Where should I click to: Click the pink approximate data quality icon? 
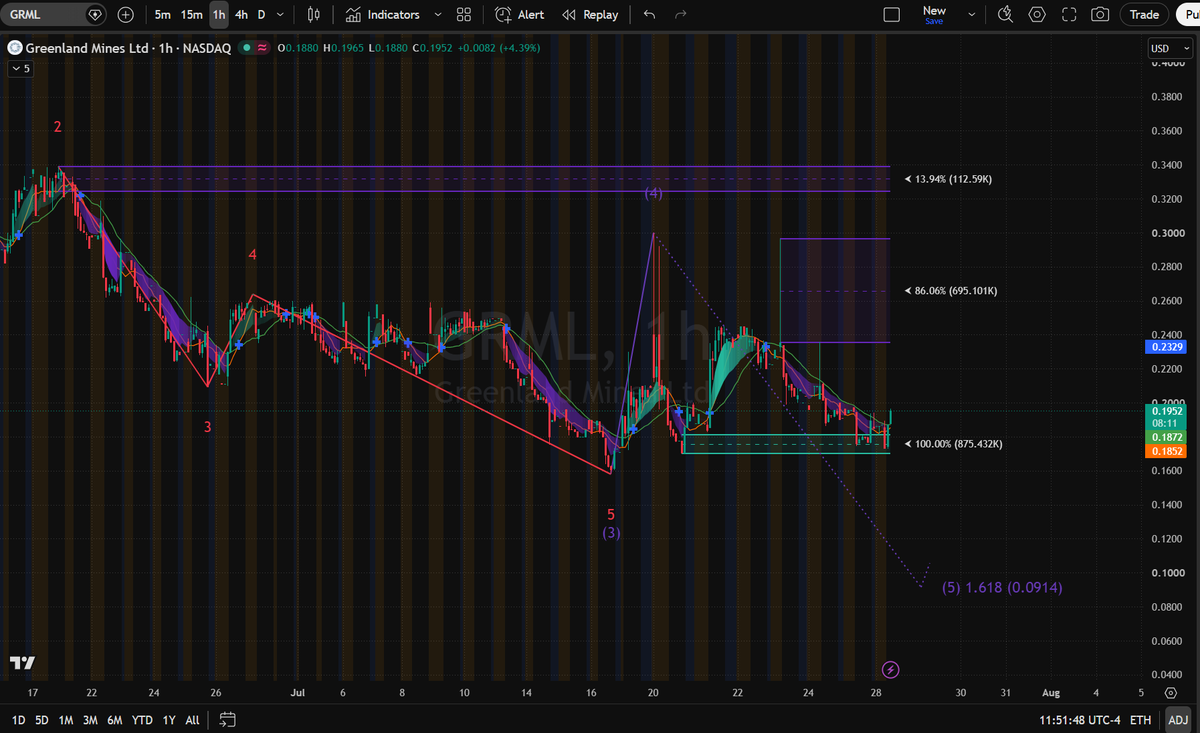coord(262,47)
